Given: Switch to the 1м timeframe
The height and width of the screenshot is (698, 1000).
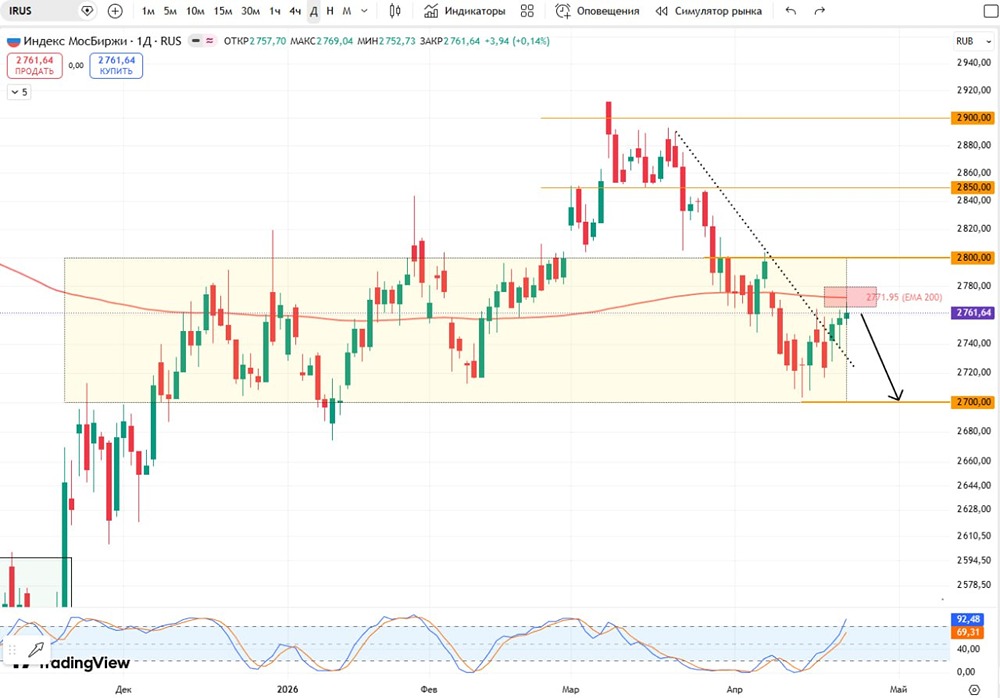Looking at the screenshot, I should coord(148,11).
